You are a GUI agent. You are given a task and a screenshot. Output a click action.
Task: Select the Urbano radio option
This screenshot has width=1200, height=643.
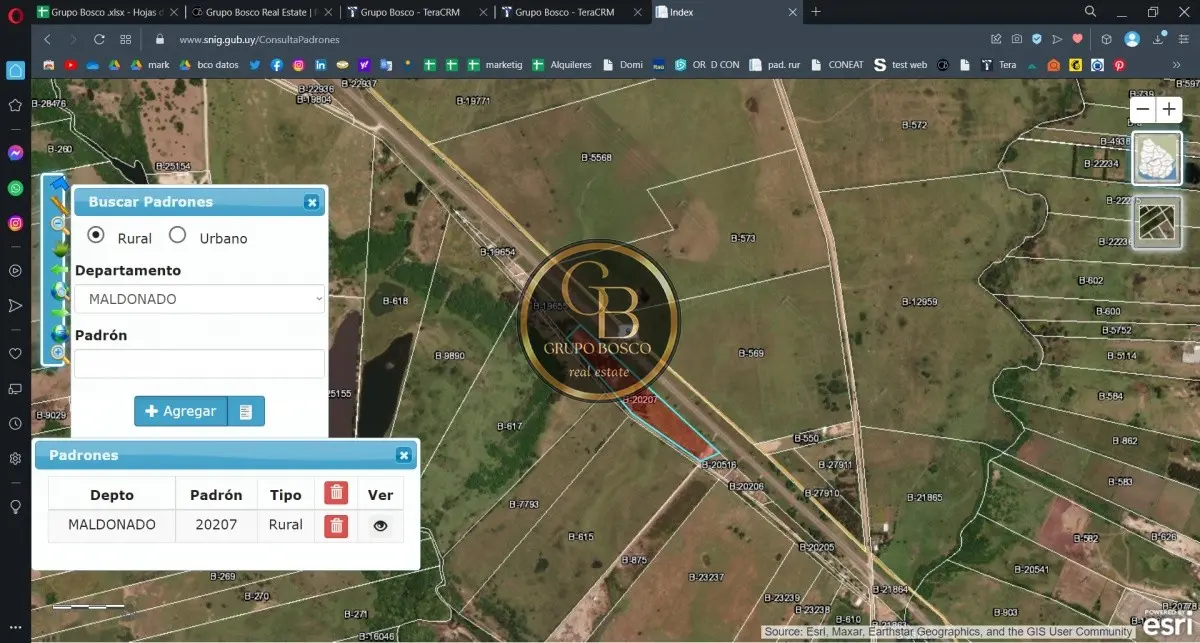(x=177, y=235)
